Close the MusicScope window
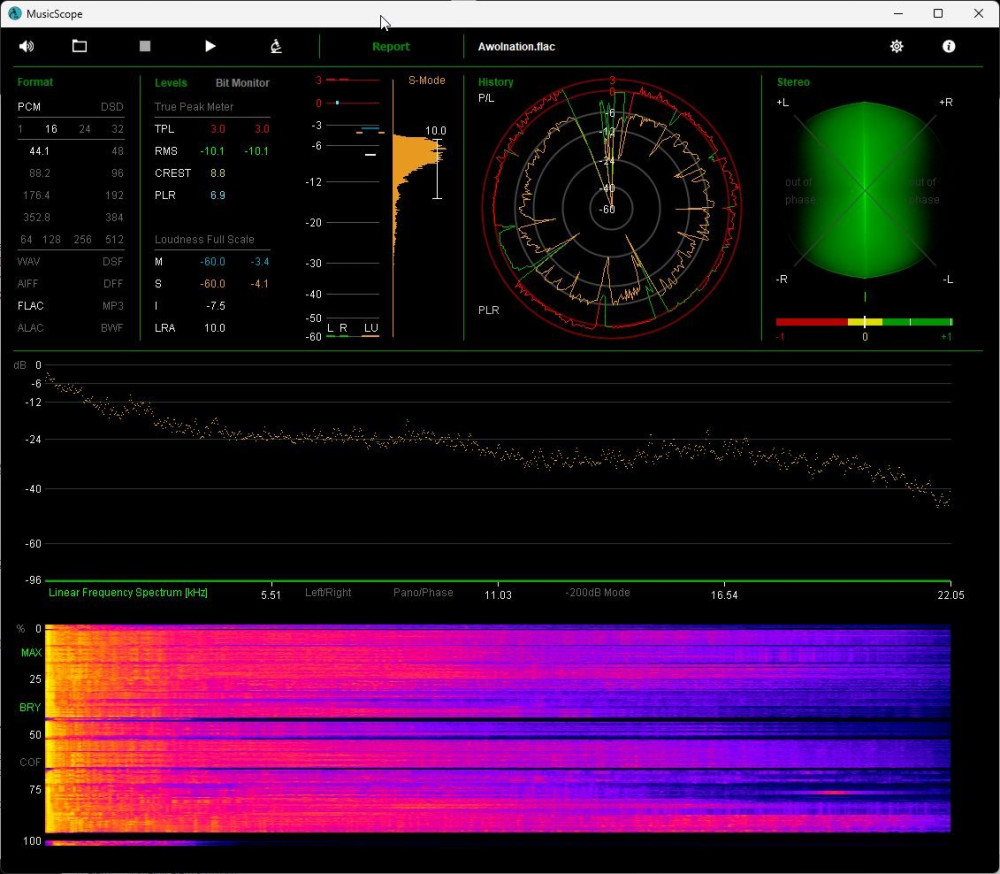 [978, 13]
